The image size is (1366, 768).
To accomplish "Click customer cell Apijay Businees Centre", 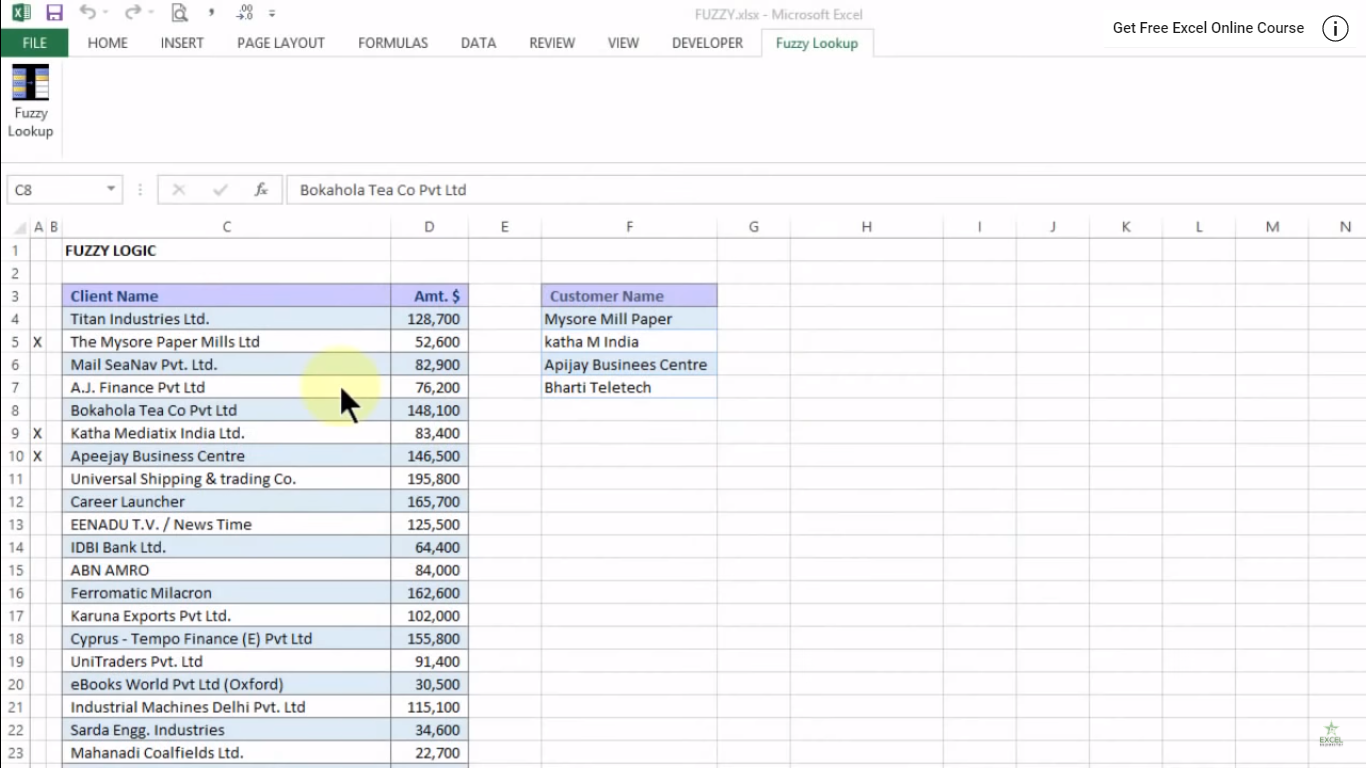I will tap(629, 365).
